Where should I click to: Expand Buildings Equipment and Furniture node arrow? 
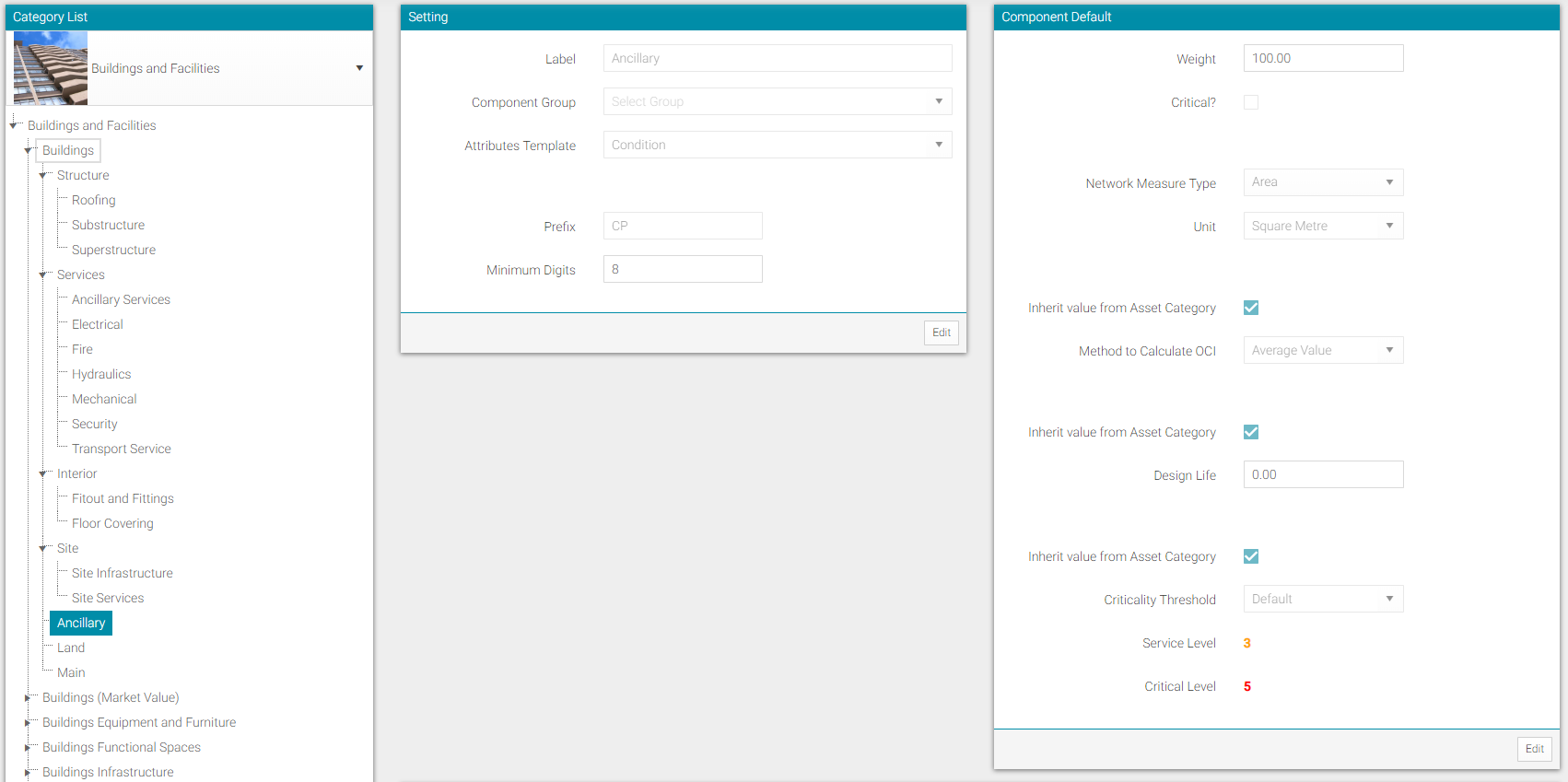pos(28,723)
